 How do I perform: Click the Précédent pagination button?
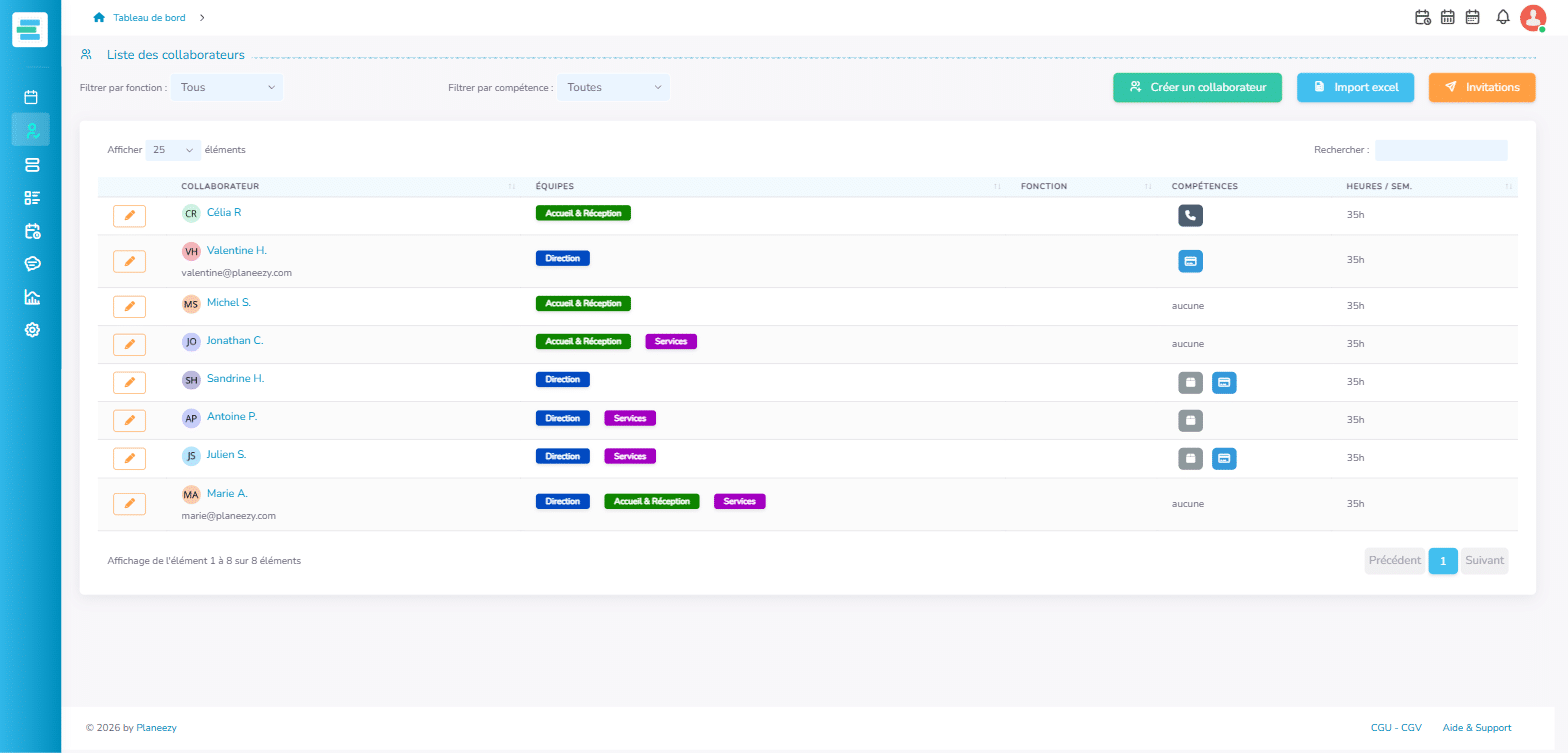pos(1394,561)
